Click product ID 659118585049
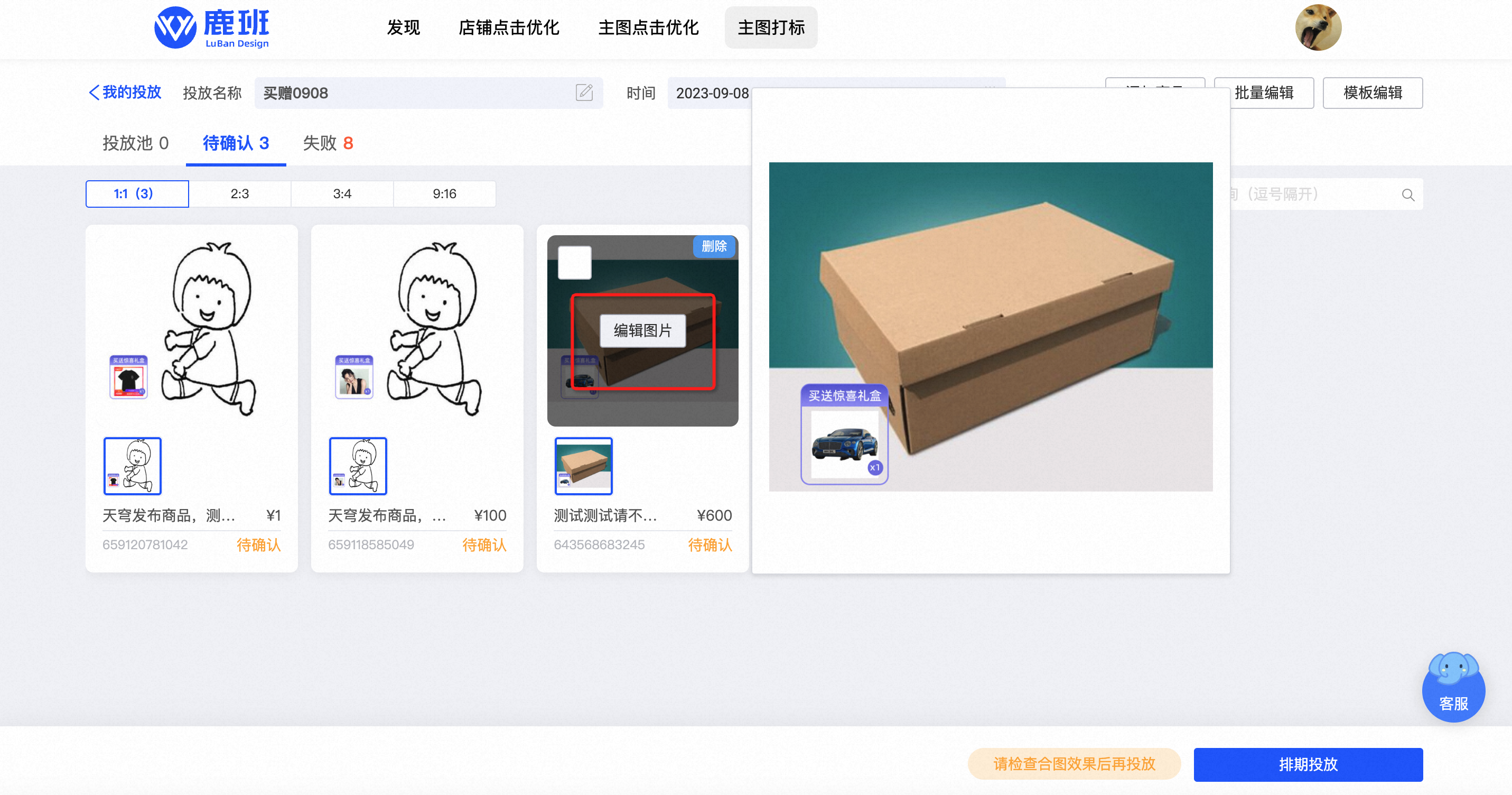 pyautogui.click(x=371, y=544)
